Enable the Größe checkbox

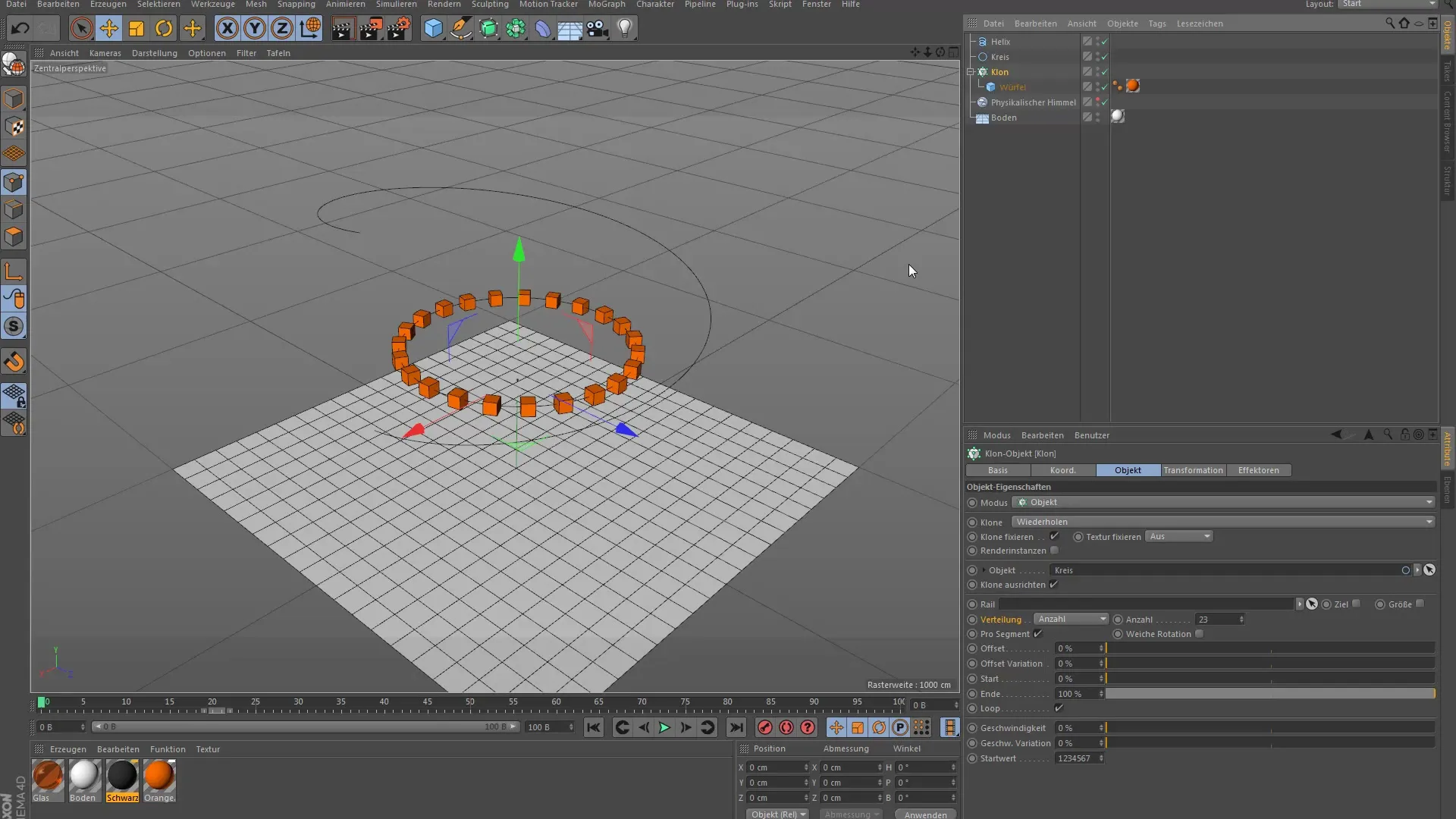(x=1420, y=604)
